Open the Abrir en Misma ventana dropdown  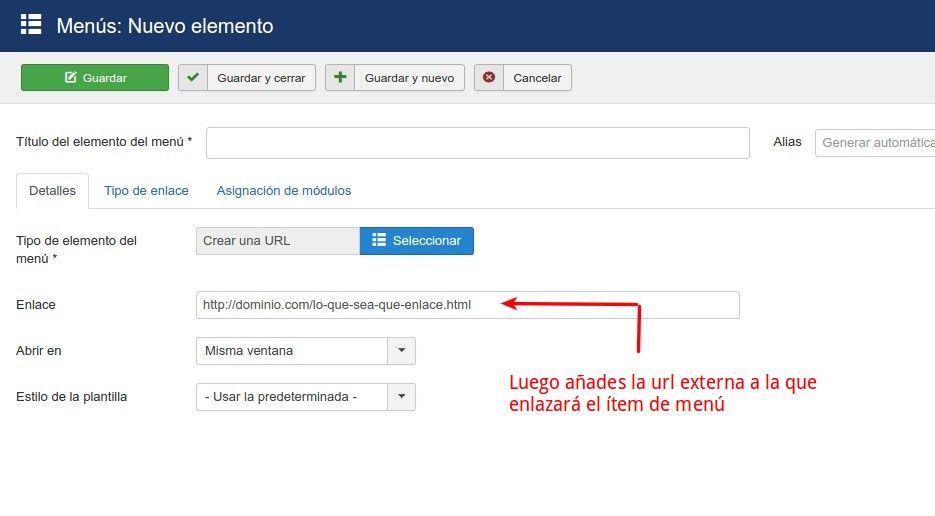(306, 351)
